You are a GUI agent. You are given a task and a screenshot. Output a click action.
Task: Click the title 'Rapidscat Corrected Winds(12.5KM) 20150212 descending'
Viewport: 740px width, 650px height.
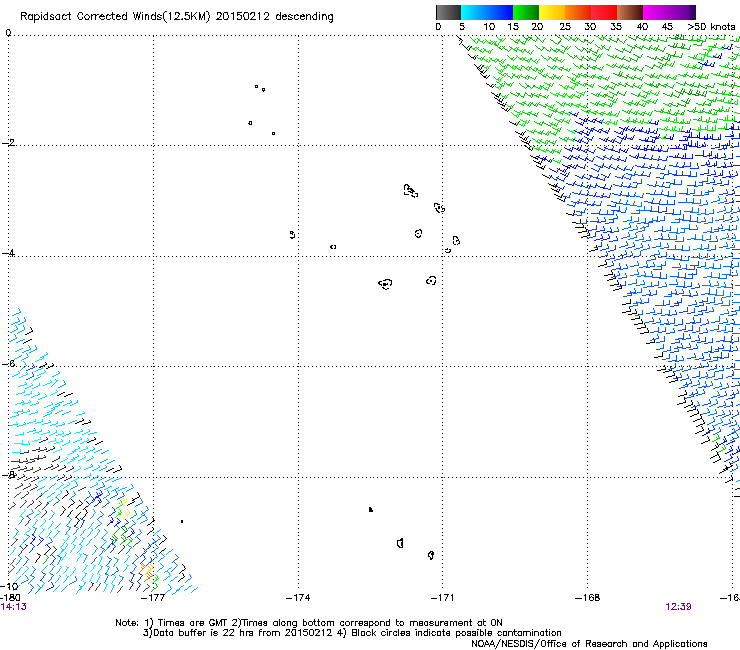coord(177,16)
